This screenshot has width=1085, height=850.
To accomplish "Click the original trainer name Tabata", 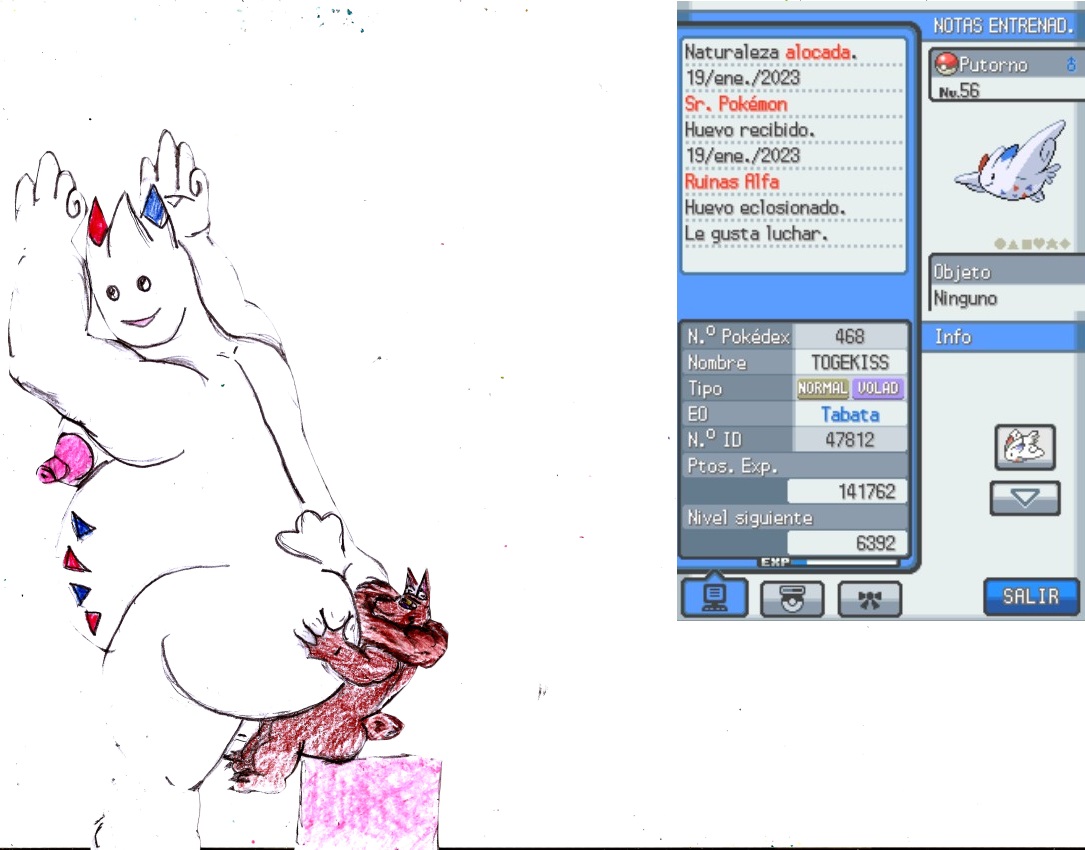I will click(850, 415).
